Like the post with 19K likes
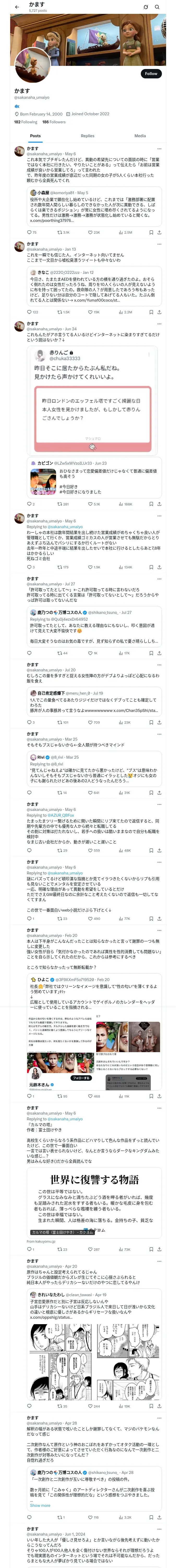176x1568 pixels. 90,312
